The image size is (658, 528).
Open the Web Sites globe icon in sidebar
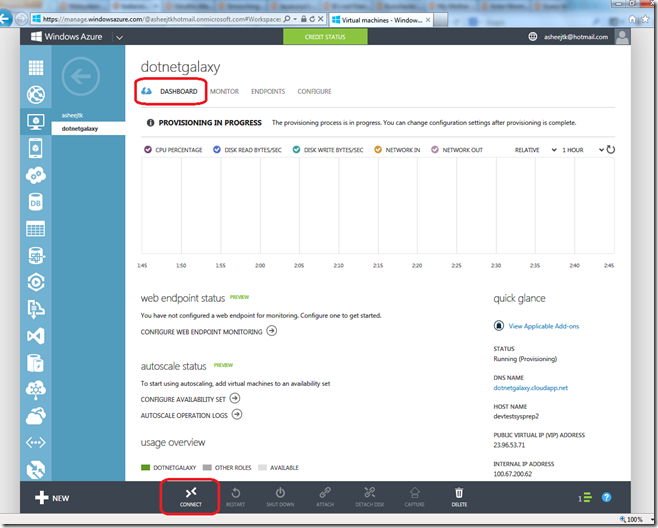(36, 94)
